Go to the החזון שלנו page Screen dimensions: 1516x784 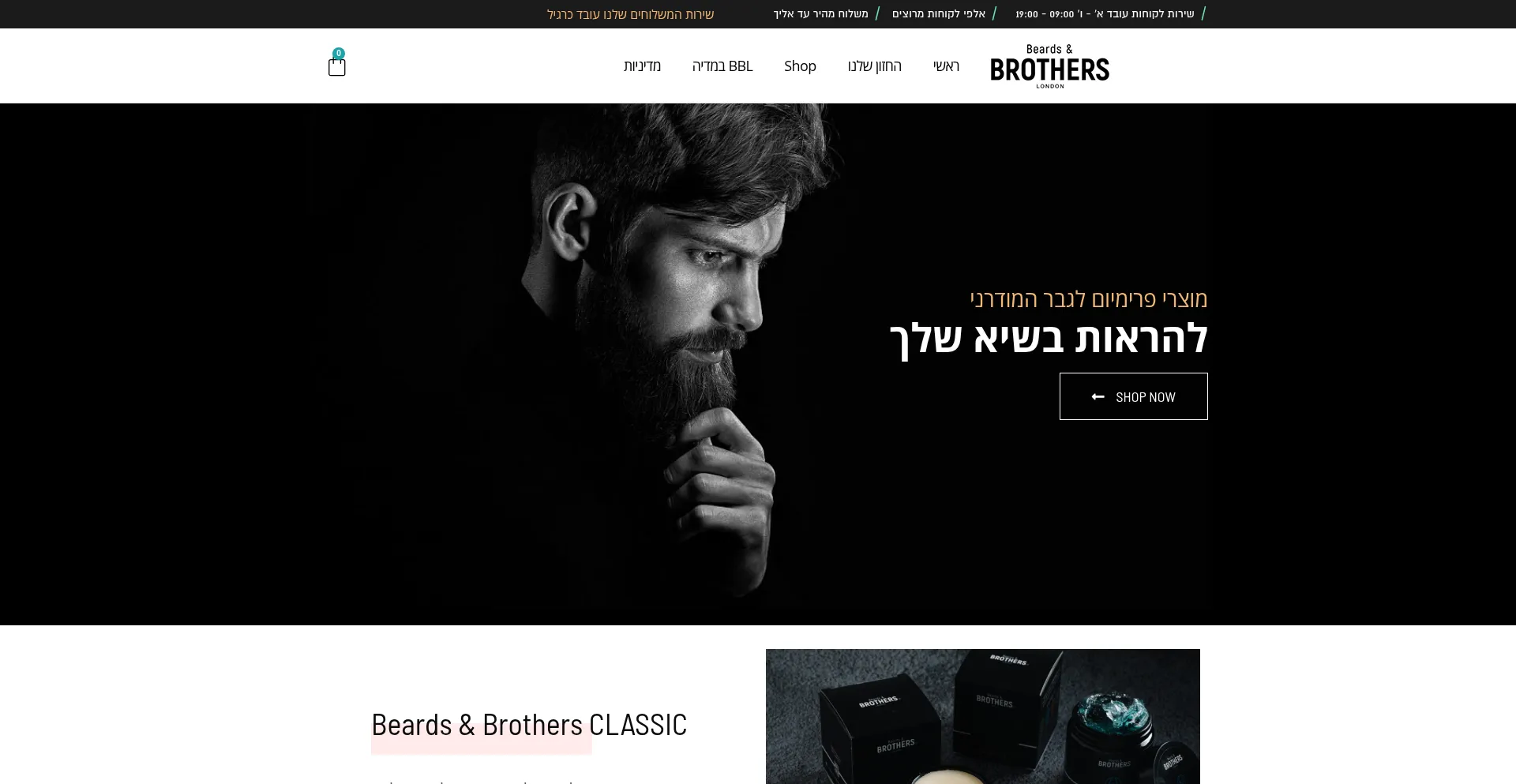pos(874,66)
